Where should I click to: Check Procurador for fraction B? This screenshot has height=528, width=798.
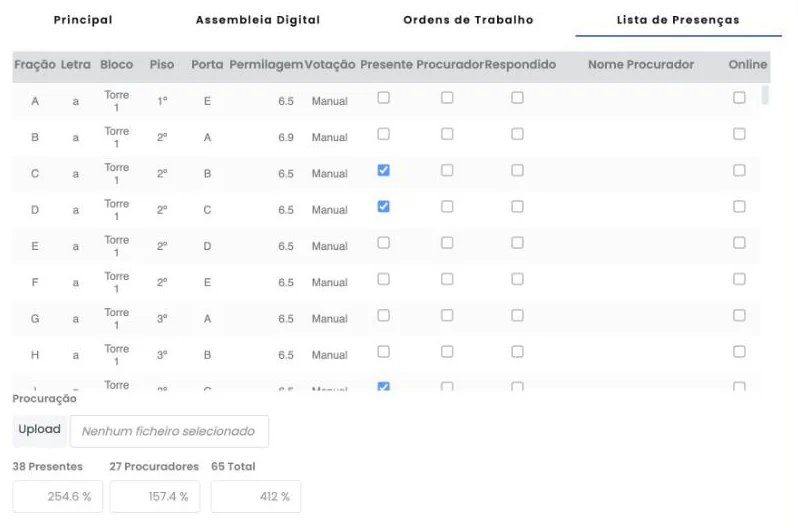tap(447, 134)
